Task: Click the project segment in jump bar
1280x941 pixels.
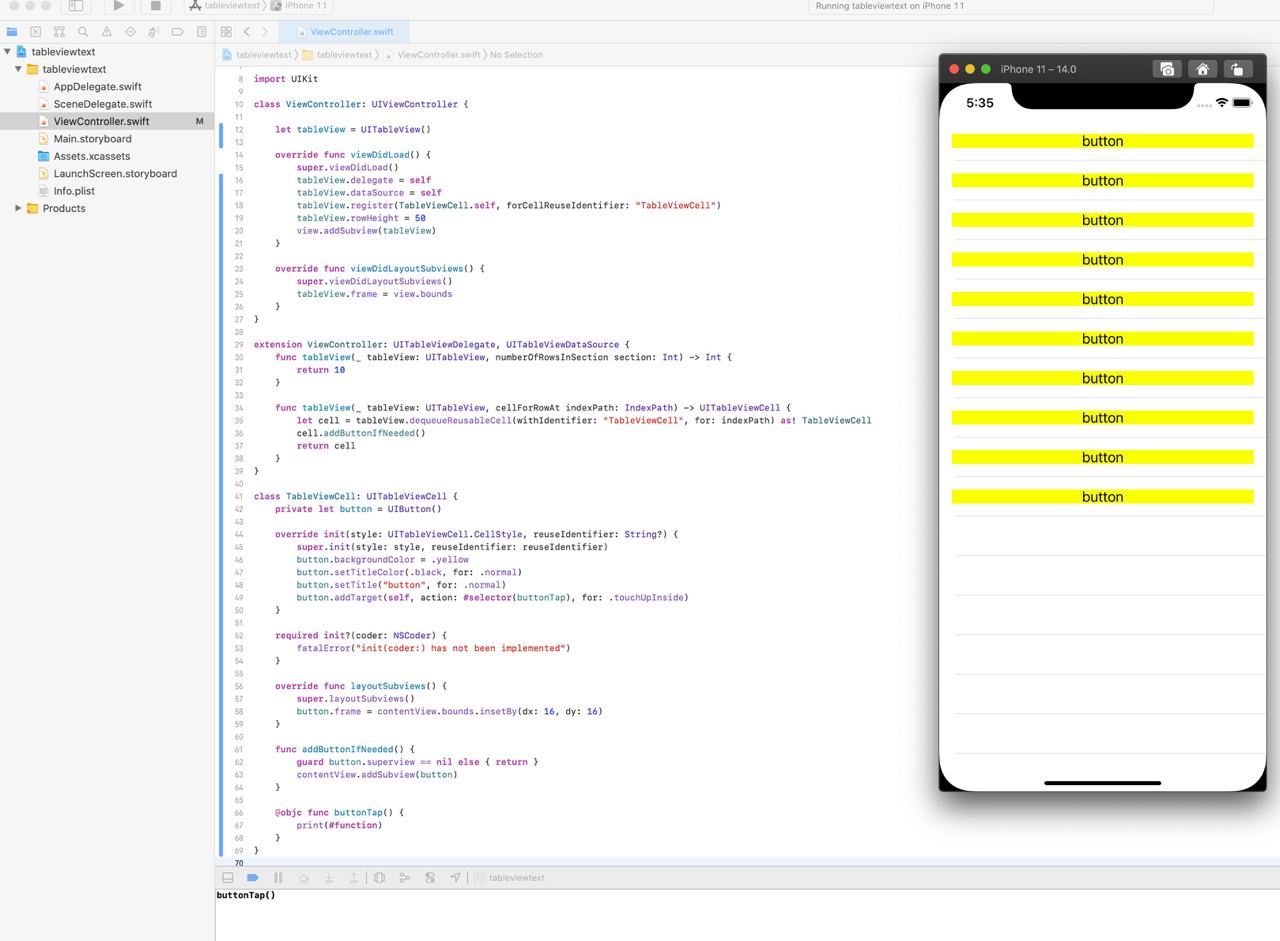Action: tap(257, 55)
